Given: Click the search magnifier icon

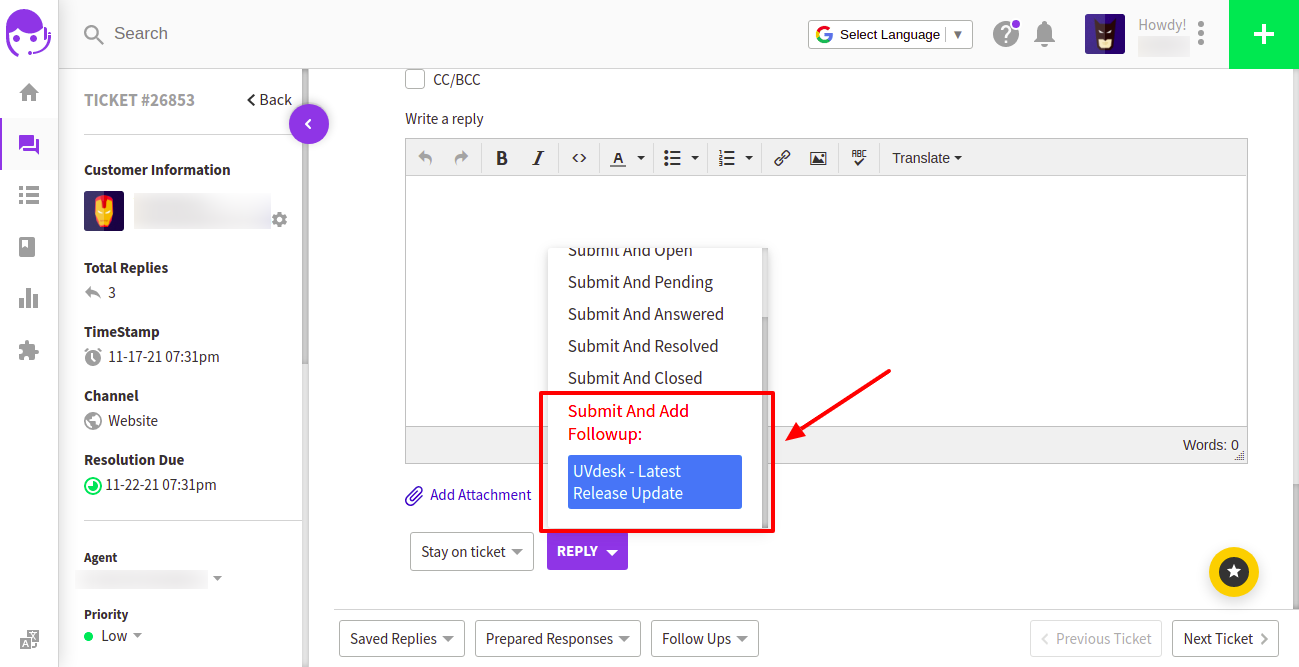Looking at the screenshot, I should (x=94, y=35).
